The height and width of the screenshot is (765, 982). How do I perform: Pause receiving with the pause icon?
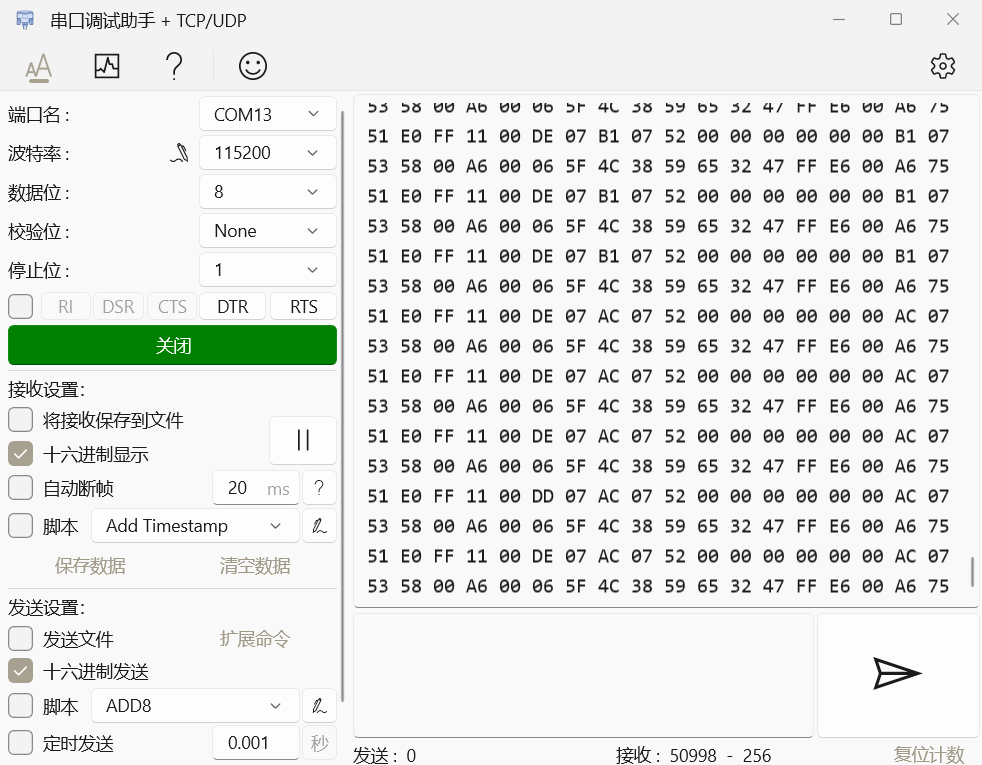[x=303, y=440]
